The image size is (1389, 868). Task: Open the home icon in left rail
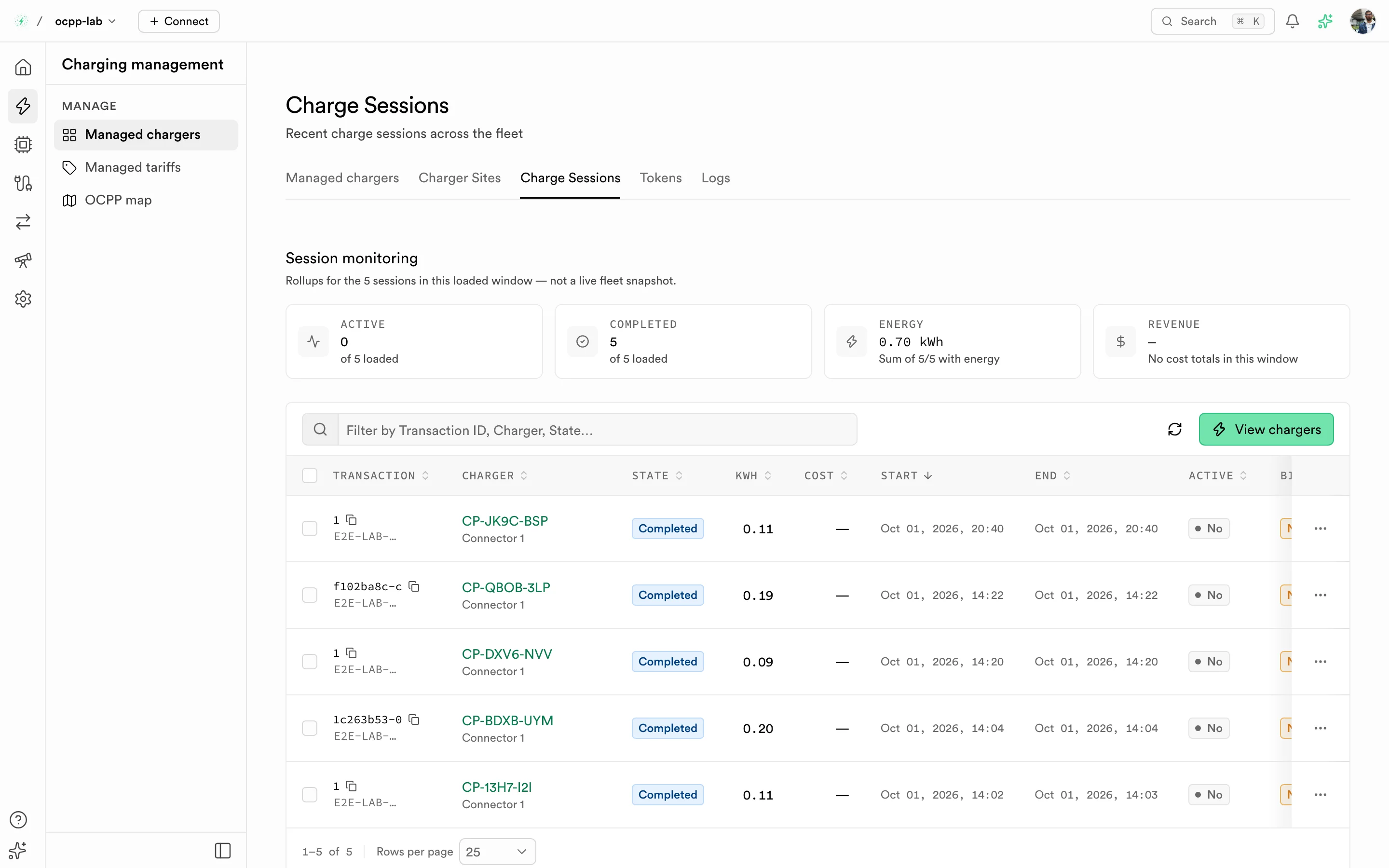(x=23, y=67)
